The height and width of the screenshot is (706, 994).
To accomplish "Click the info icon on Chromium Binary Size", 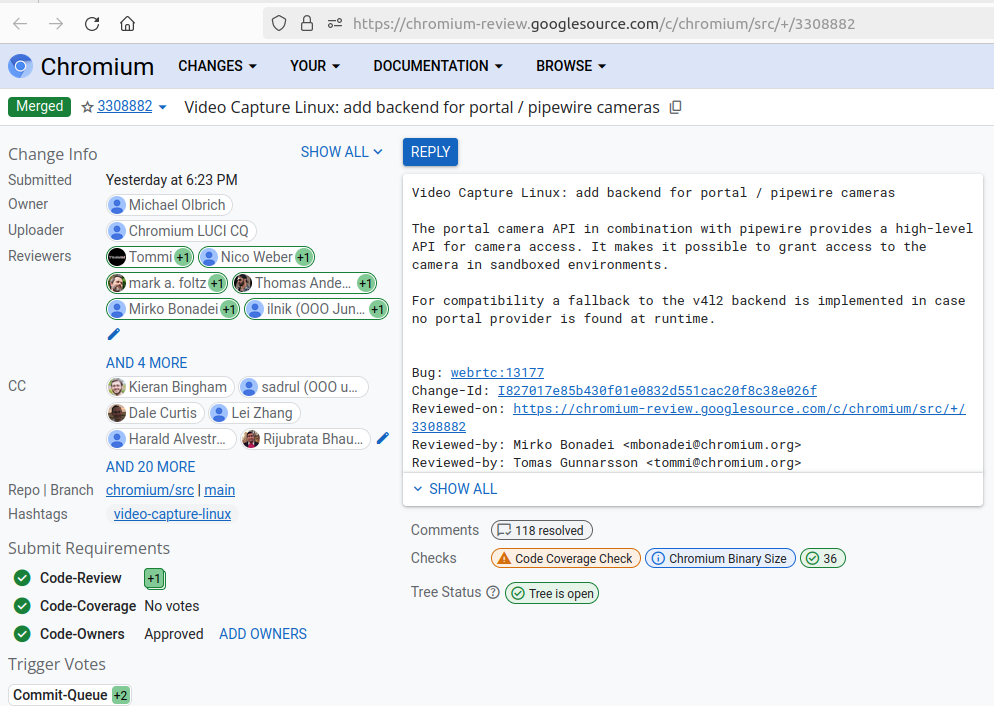I will pyautogui.click(x=659, y=558).
